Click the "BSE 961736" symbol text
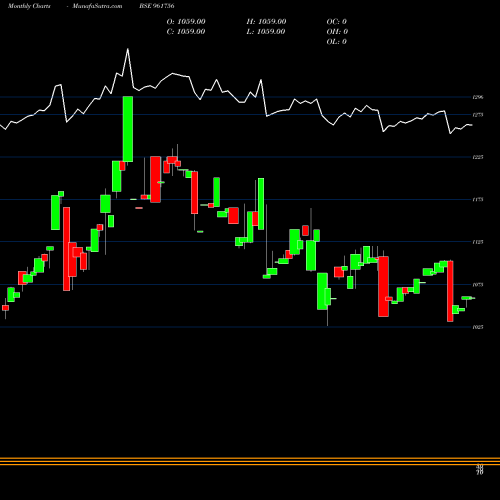Image resolution: width=500 pixels, height=500 pixels. pyautogui.click(x=157, y=6)
